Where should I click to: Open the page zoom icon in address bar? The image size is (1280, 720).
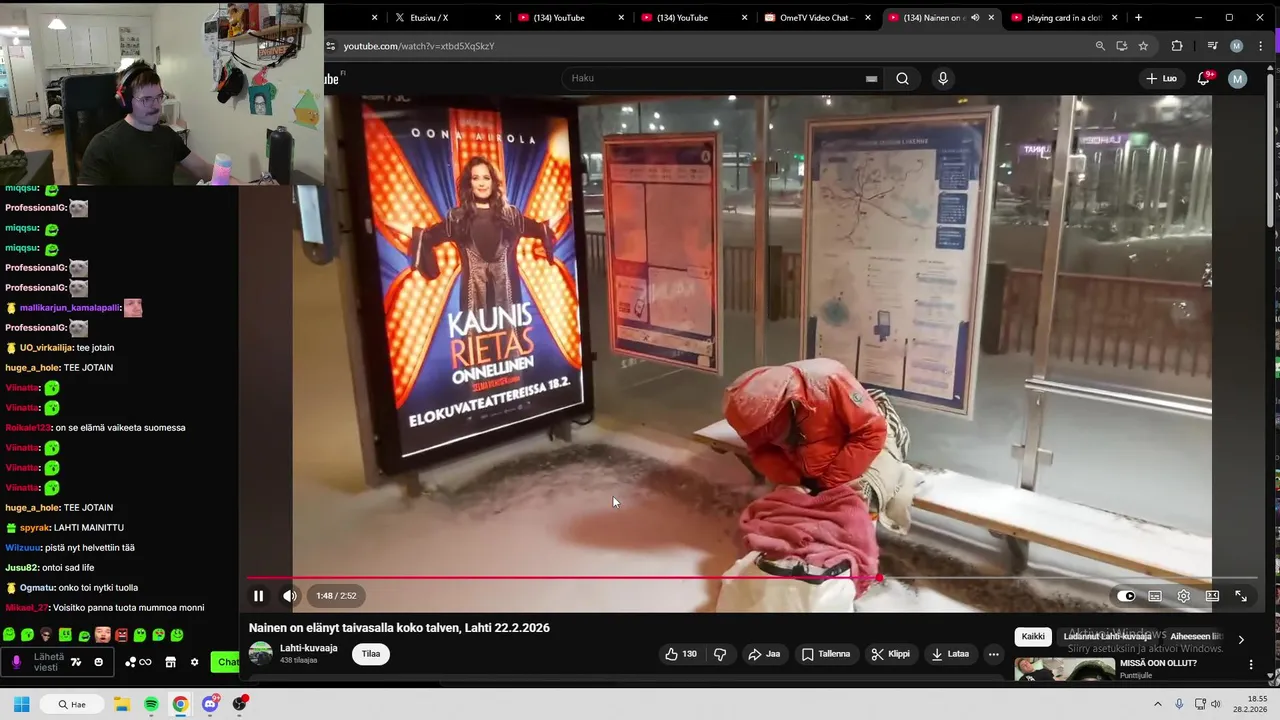click(x=1100, y=46)
